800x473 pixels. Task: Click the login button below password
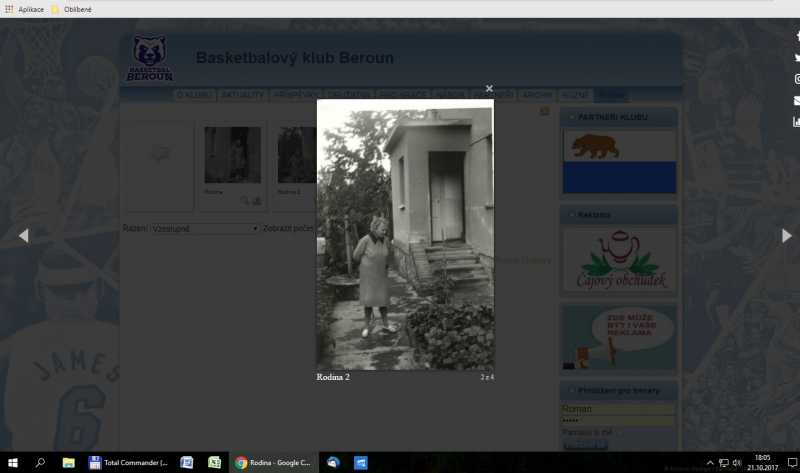pos(586,445)
